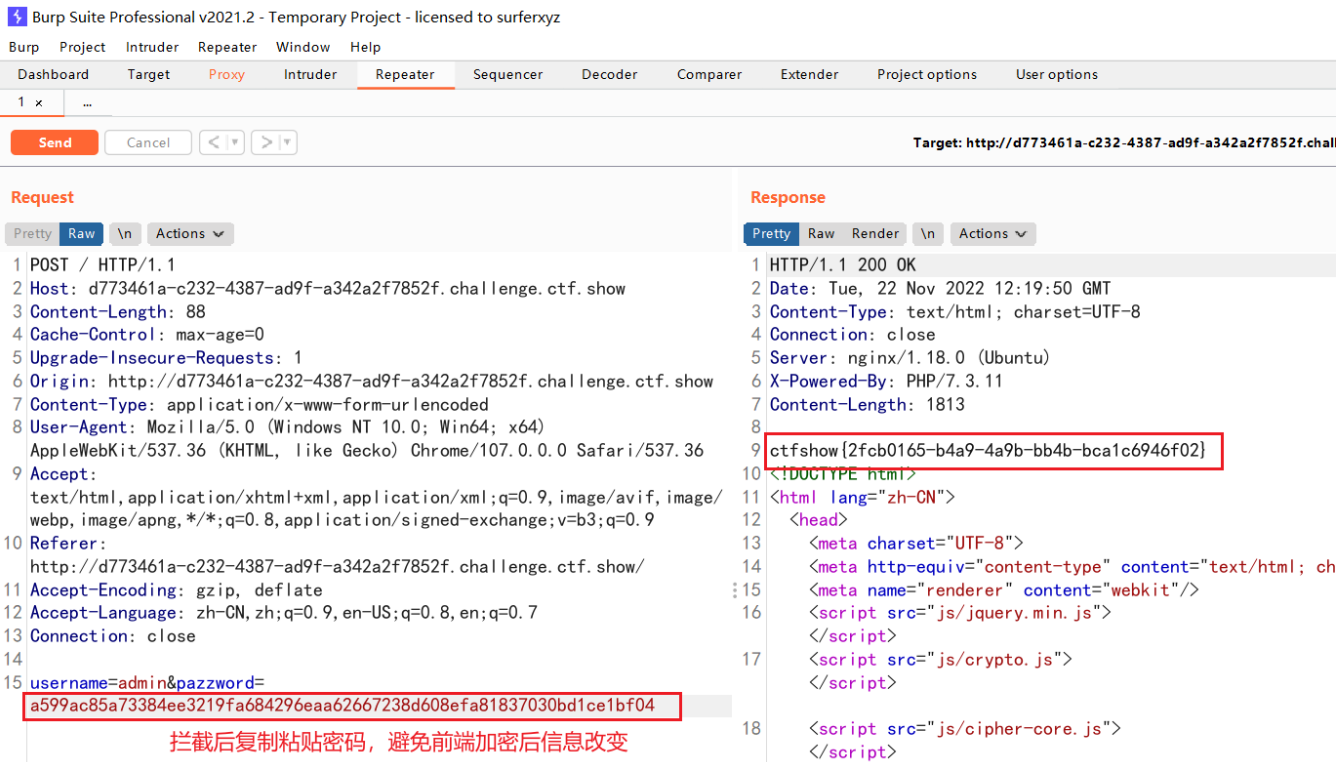Toggle \n non-printable chars in Response
The image size is (1336, 762).
pyautogui.click(x=928, y=234)
